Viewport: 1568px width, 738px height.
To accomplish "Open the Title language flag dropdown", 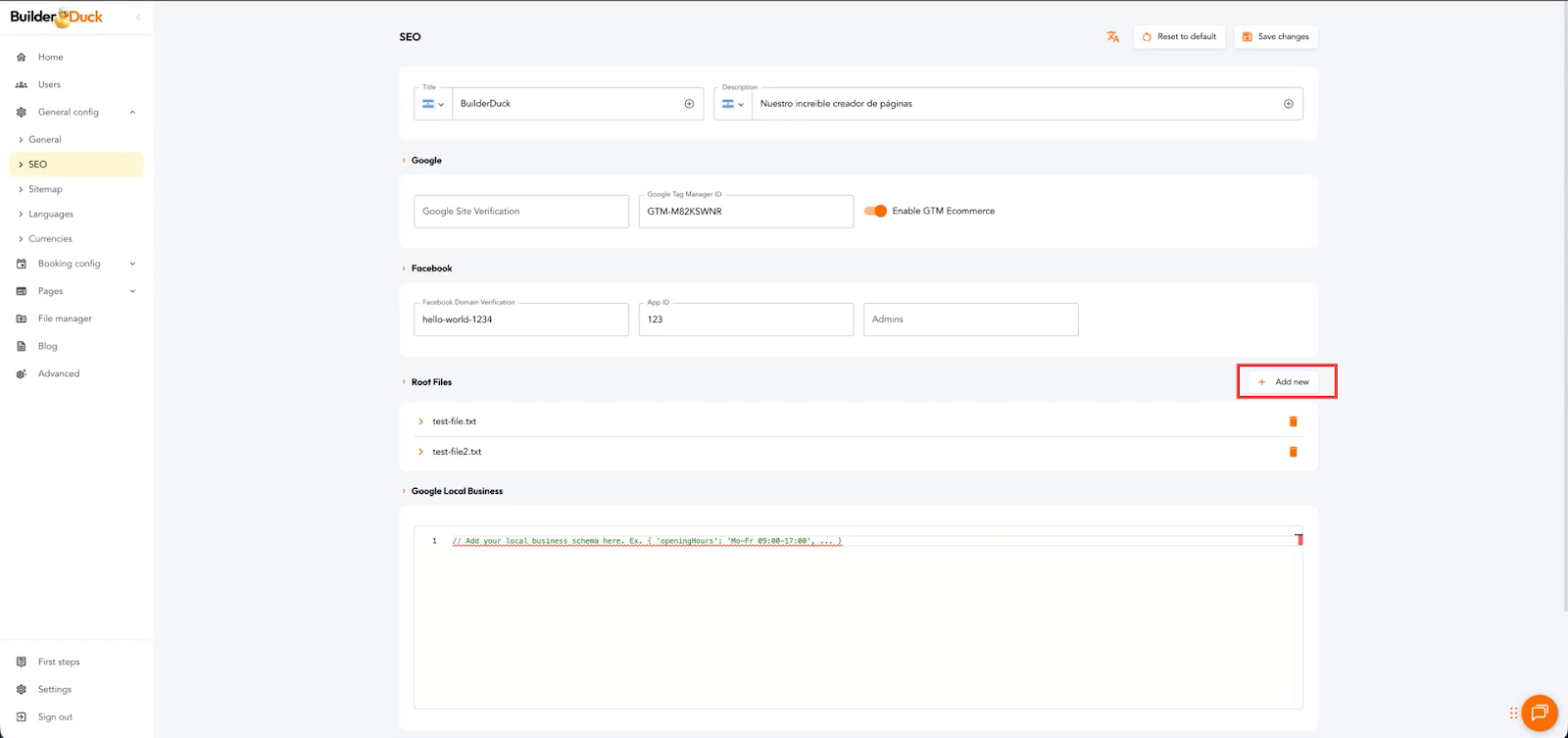I will [432, 104].
